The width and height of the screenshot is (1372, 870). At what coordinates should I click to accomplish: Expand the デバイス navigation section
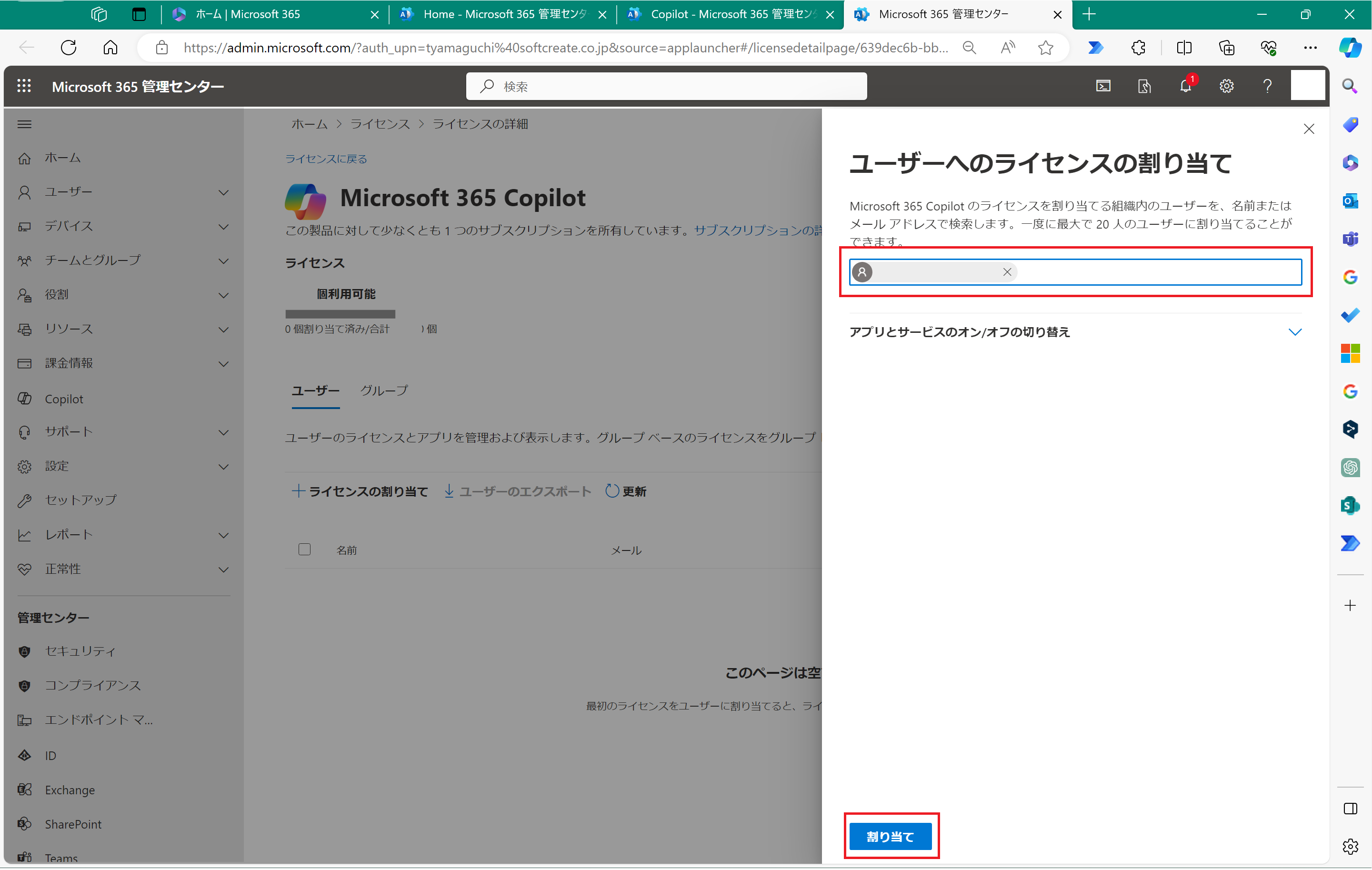(x=224, y=227)
